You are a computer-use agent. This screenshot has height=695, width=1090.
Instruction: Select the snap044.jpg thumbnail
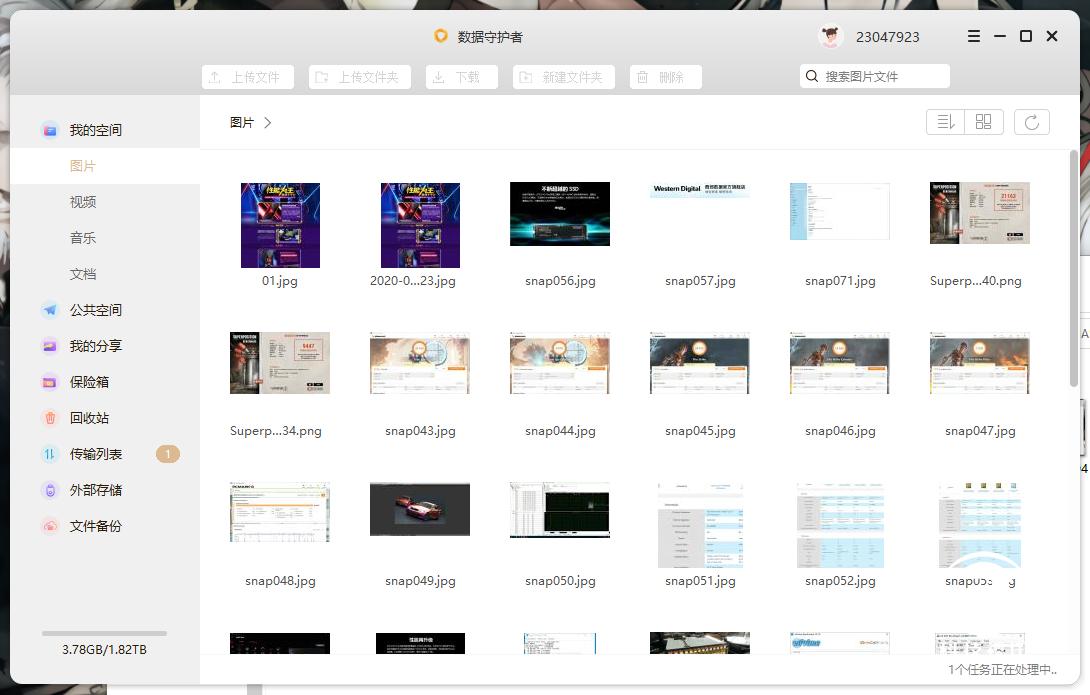point(560,363)
